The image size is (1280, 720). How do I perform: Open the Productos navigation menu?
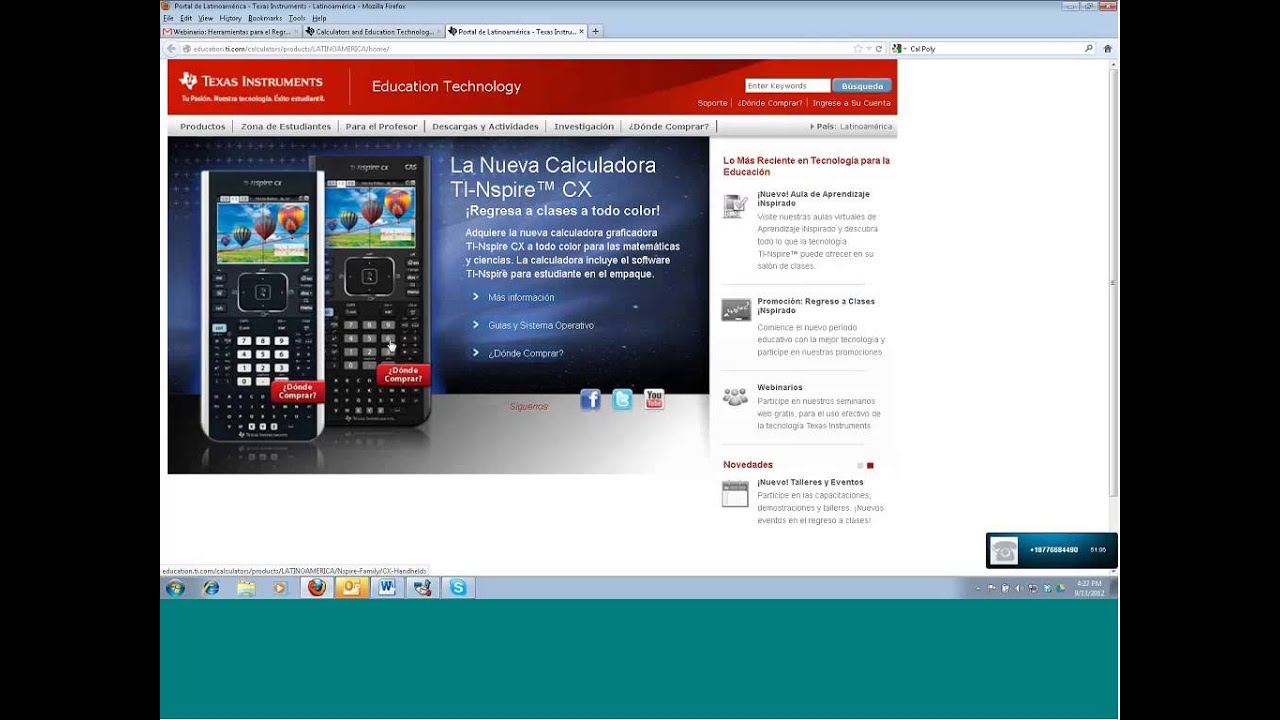click(x=202, y=127)
